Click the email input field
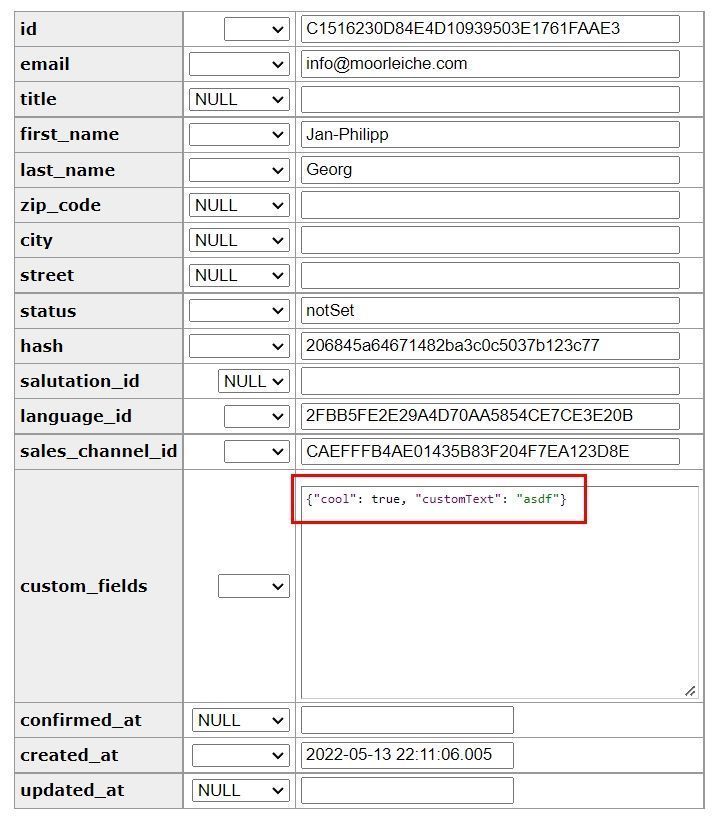 tap(489, 64)
